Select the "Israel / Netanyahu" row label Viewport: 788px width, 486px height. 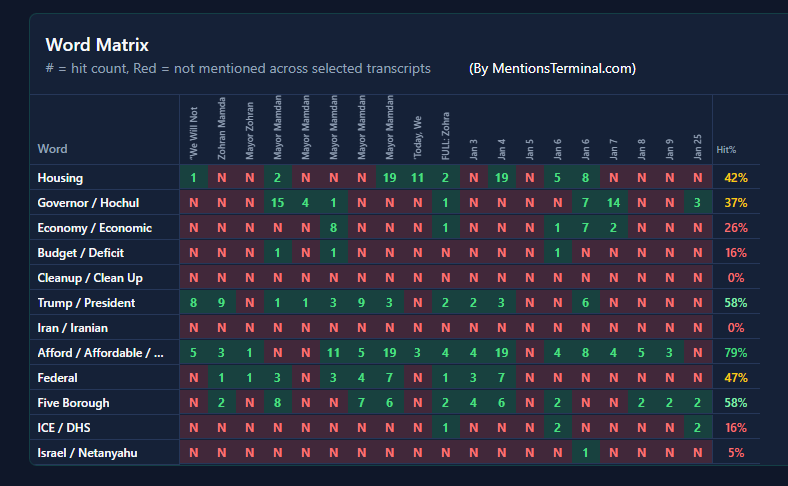point(87,453)
